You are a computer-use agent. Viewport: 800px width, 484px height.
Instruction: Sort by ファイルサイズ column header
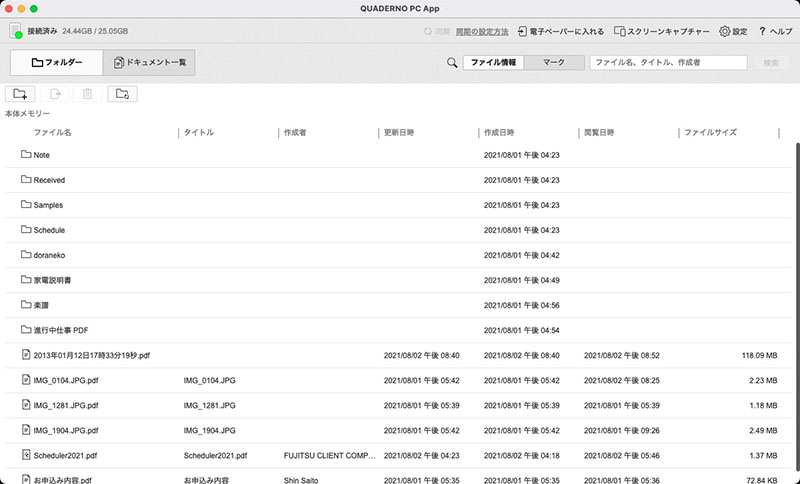(710, 133)
